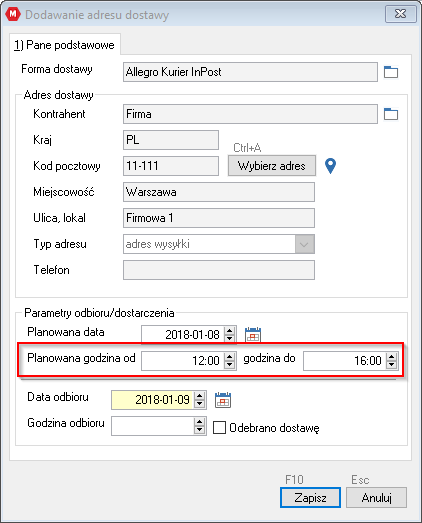Click the Kod pocztowy field
The width and height of the screenshot is (422, 523).
(171, 166)
